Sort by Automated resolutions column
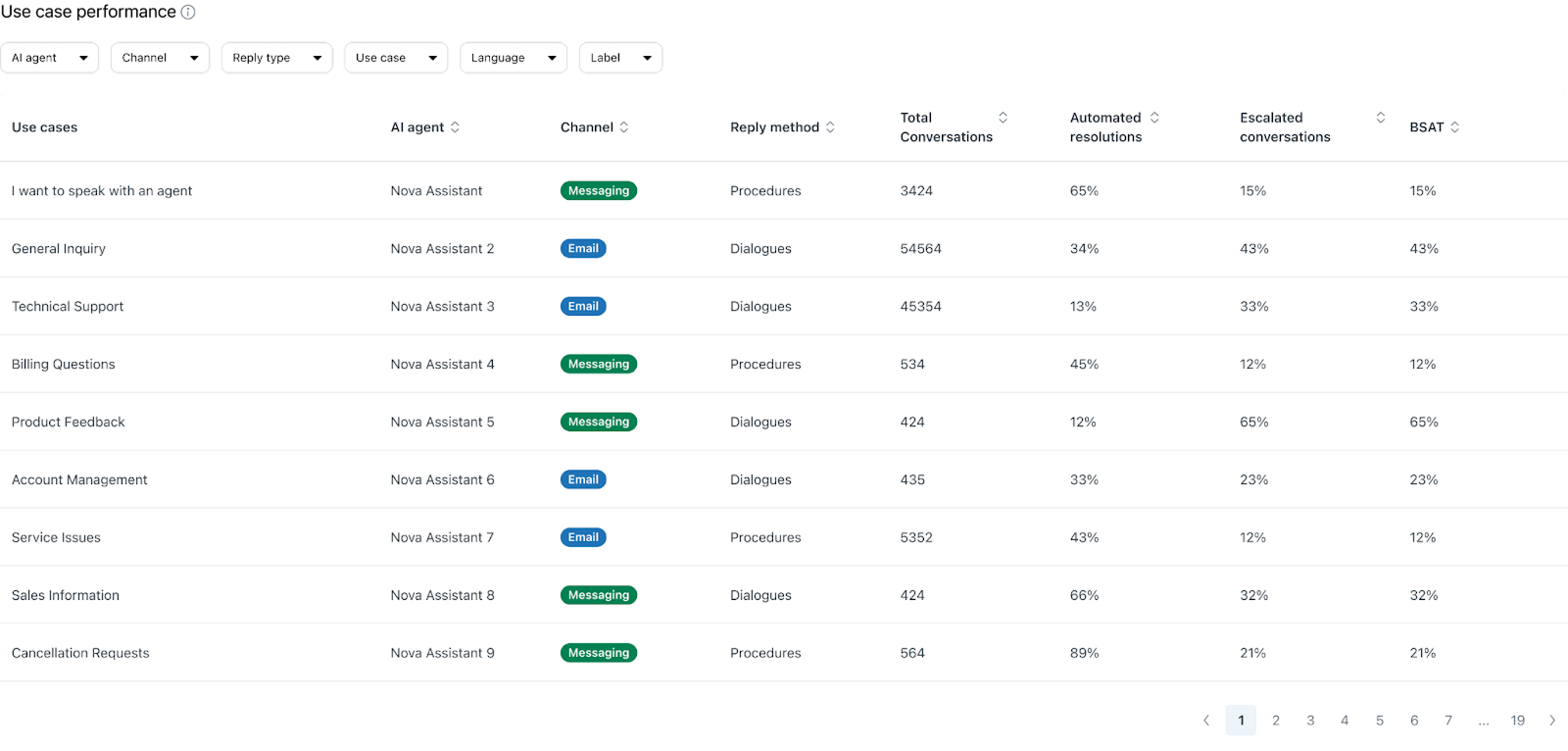Viewport: 1568px width, 751px height. (x=1154, y=118)
